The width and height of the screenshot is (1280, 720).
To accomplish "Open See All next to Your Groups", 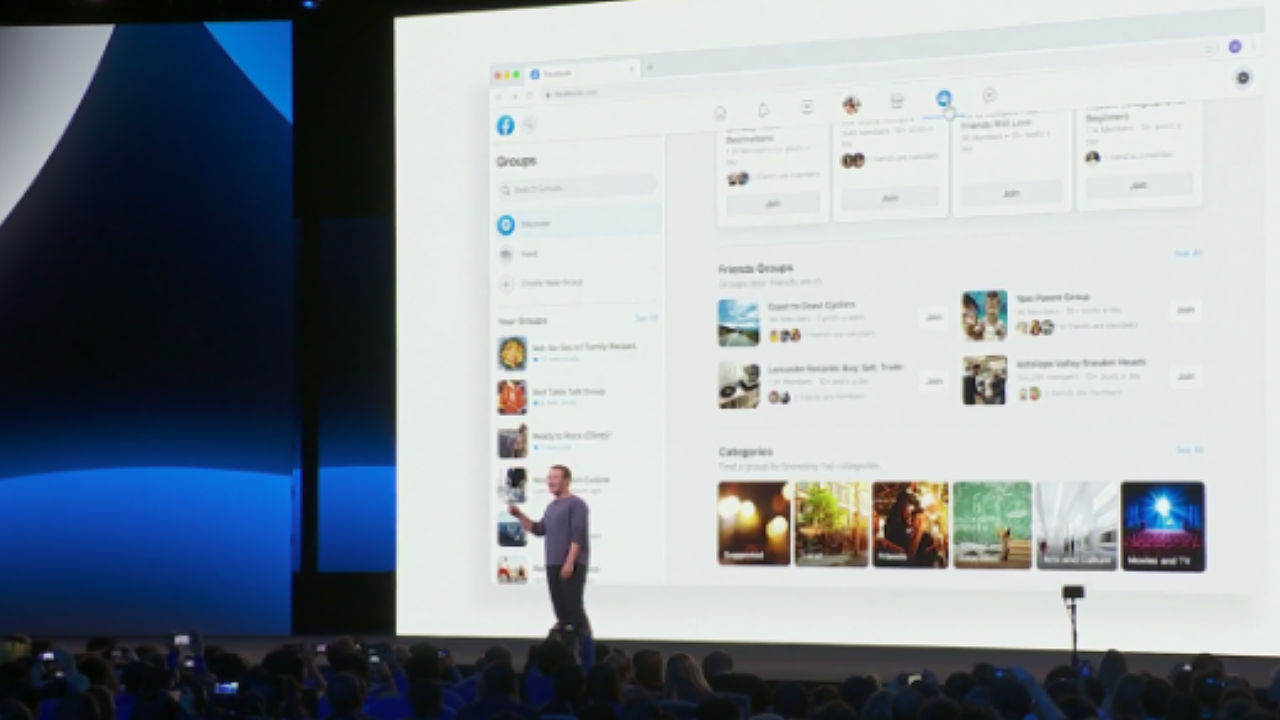I will click(646, 318).
